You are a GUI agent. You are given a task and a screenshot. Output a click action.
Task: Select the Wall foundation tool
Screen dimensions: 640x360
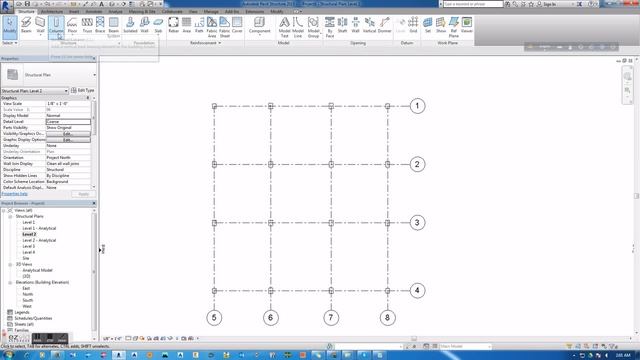click(144, 25)
